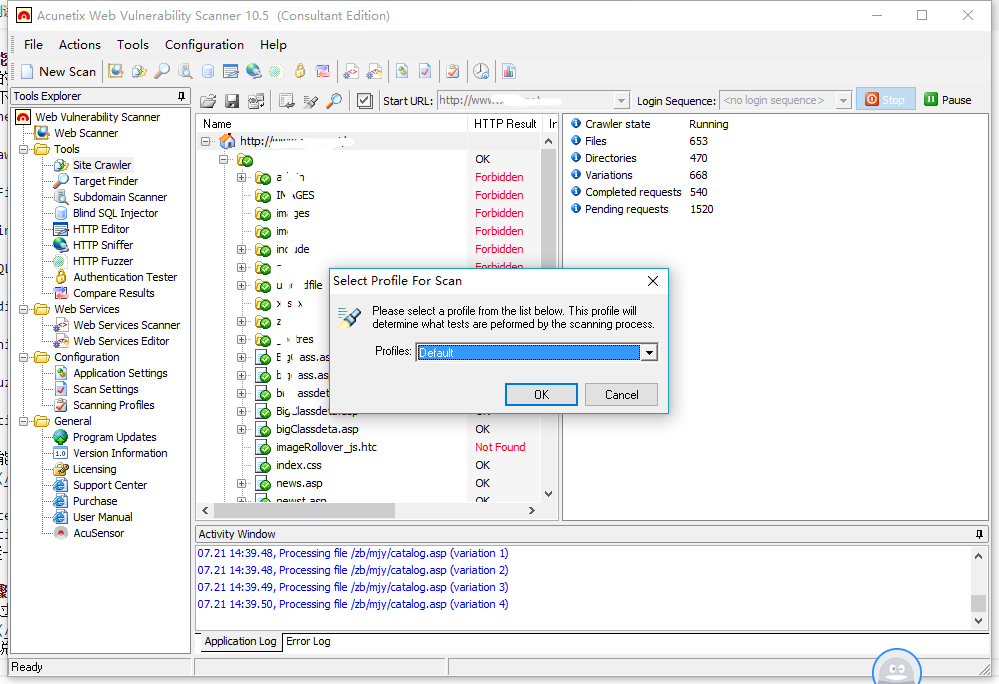Open Target Finder magnifier toolbar icon
The height and width of the screenshot is (684, 999).
[162, 71]
